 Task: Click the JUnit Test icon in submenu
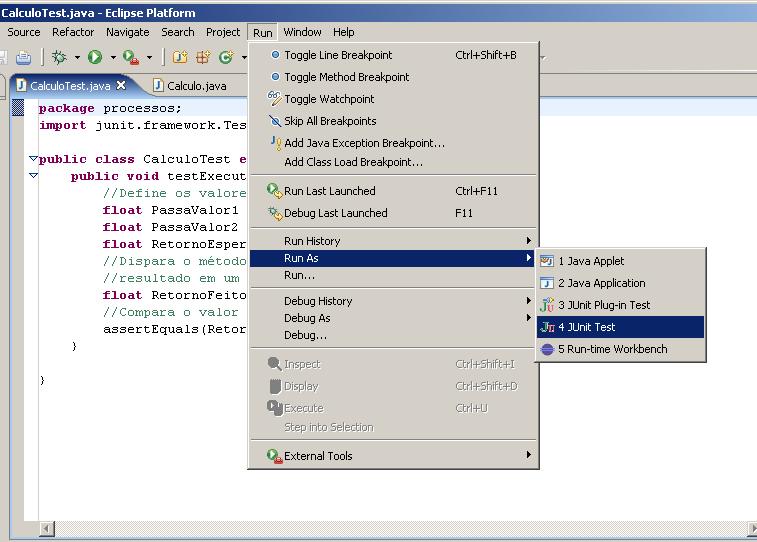tap(547, 327)
